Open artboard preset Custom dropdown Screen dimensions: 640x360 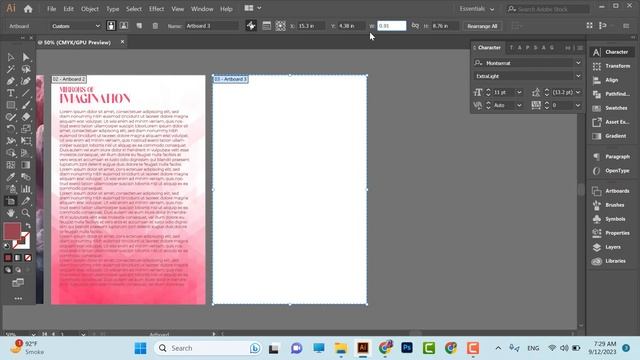75,26
